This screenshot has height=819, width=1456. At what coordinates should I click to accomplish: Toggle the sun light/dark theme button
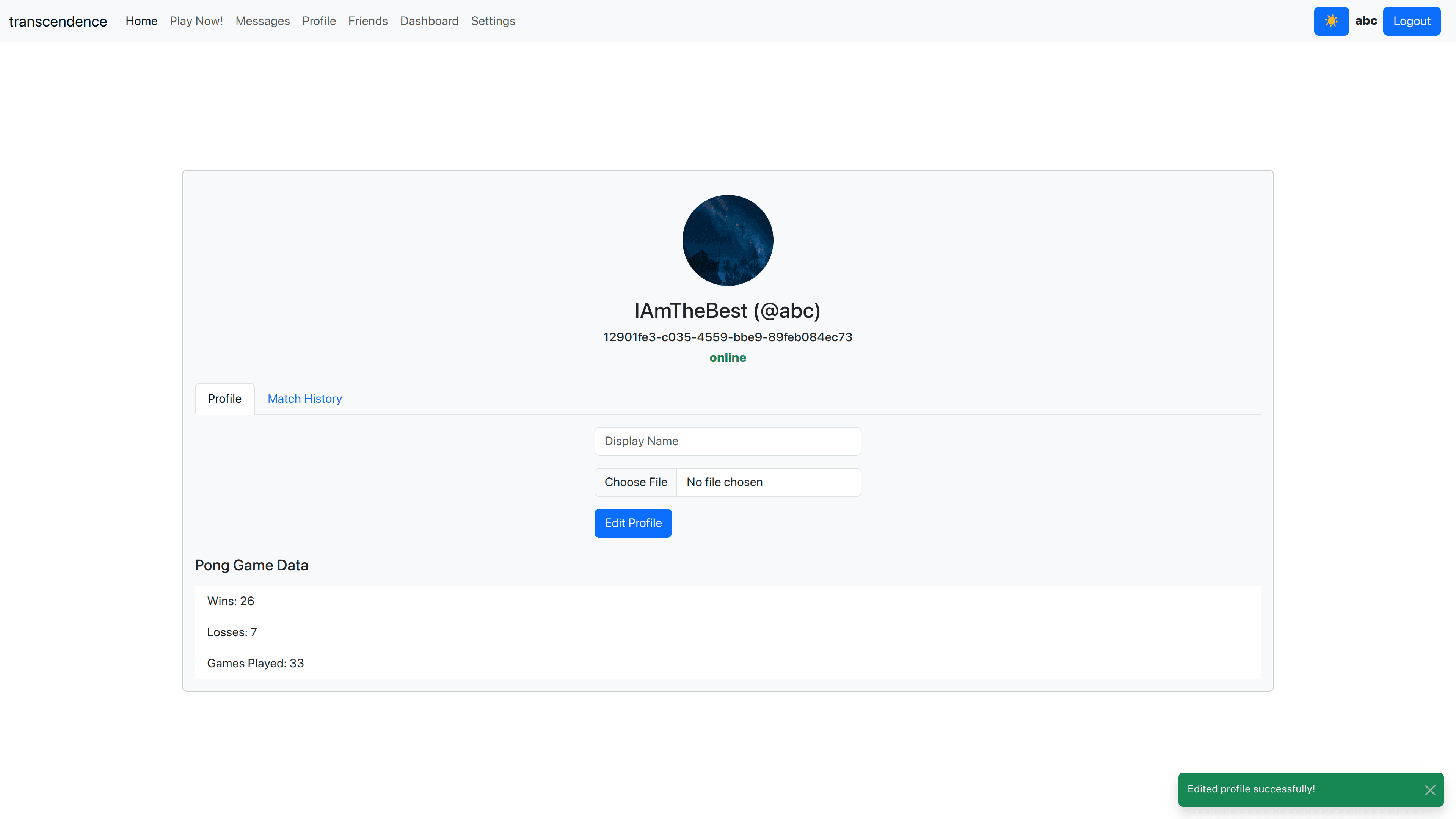(1330, 21)
